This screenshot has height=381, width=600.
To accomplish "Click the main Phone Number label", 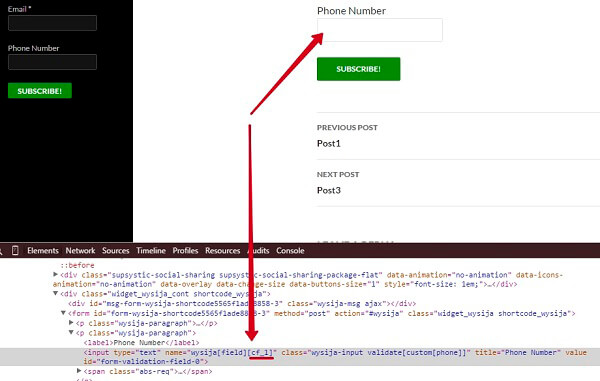I will (x=351, y=11).
